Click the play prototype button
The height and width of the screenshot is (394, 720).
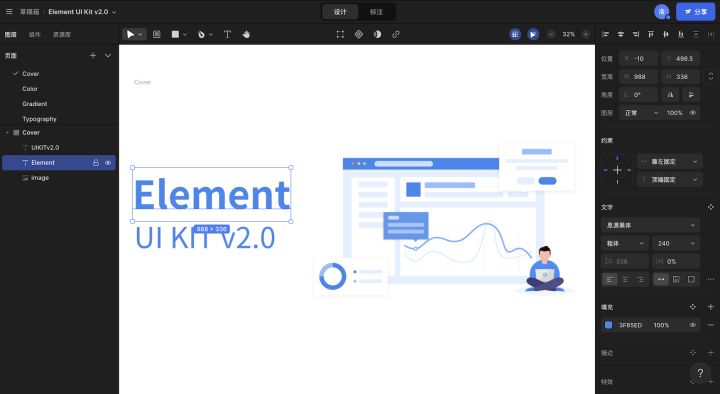(x=533, y=34)
